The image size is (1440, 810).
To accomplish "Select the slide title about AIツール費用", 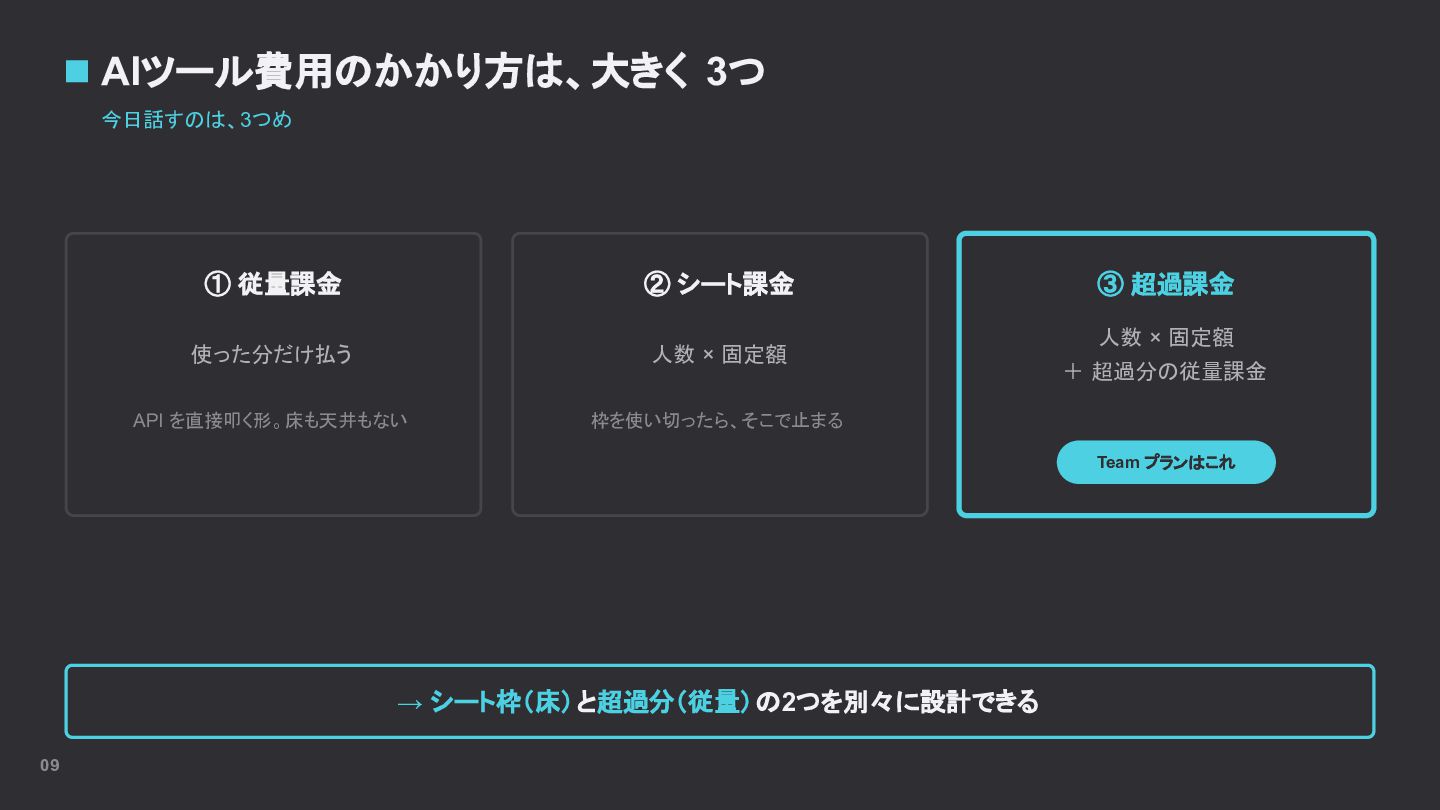I will [x=433, y=72].
